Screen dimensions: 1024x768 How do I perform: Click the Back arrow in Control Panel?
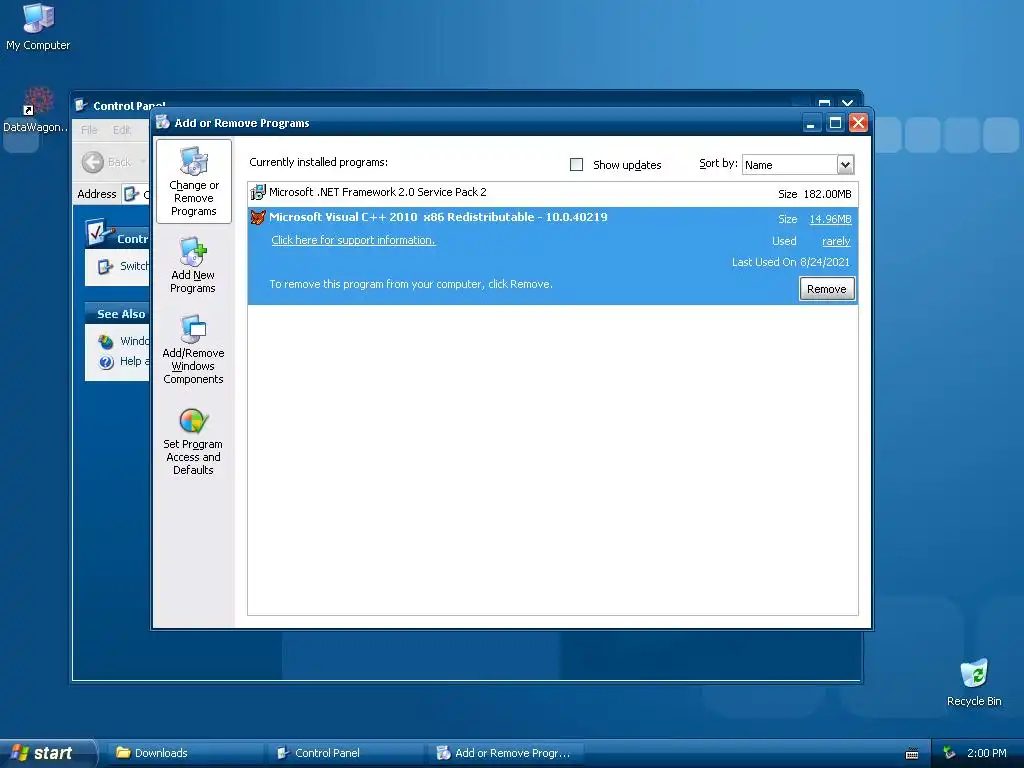[x=93, y=162]
